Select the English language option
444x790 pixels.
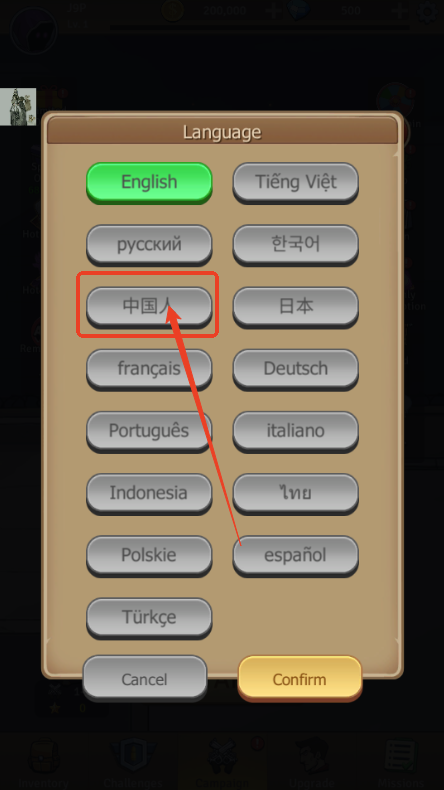pyautogui.click(x=149, y=182)
